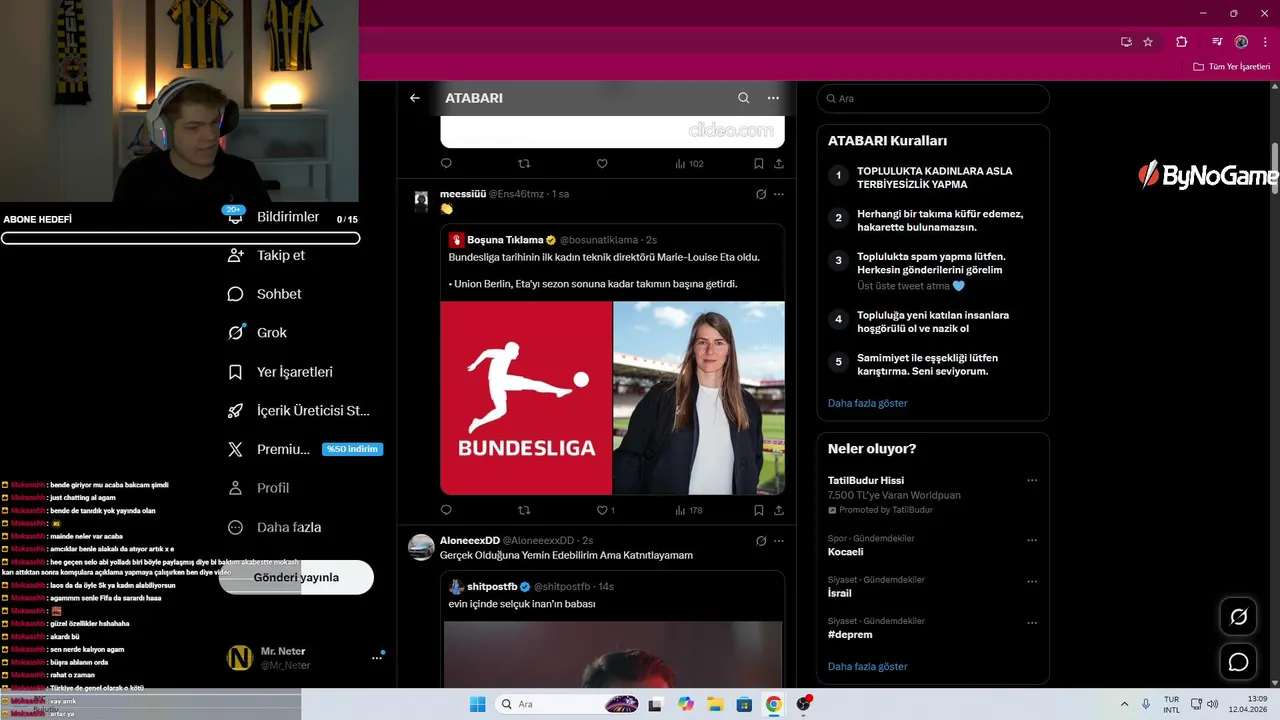
Task: Open Mr. Neter account switcher dots
Action: point(377,658)
